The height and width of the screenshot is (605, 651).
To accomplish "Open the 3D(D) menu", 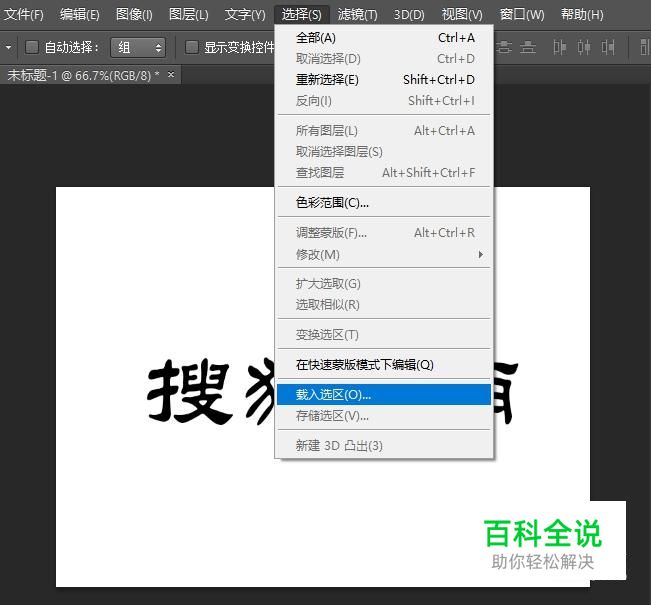I will (409, 15).
